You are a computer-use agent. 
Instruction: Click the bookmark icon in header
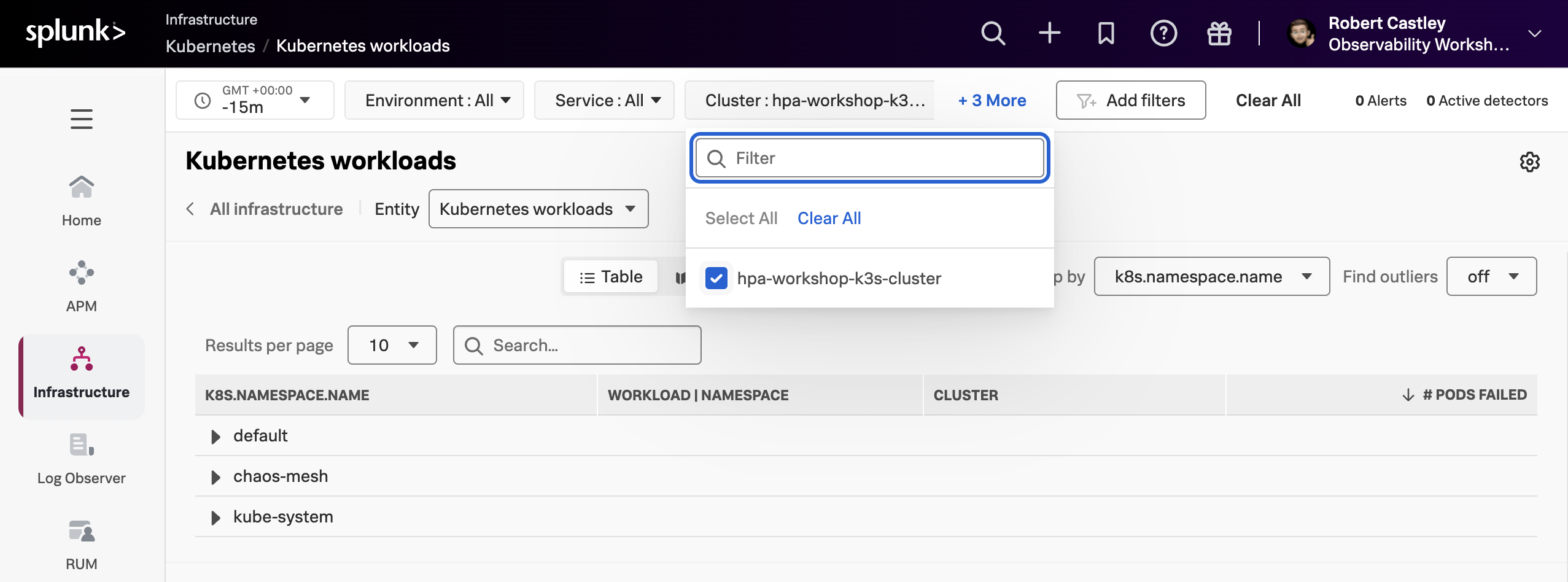(1106, 33)
